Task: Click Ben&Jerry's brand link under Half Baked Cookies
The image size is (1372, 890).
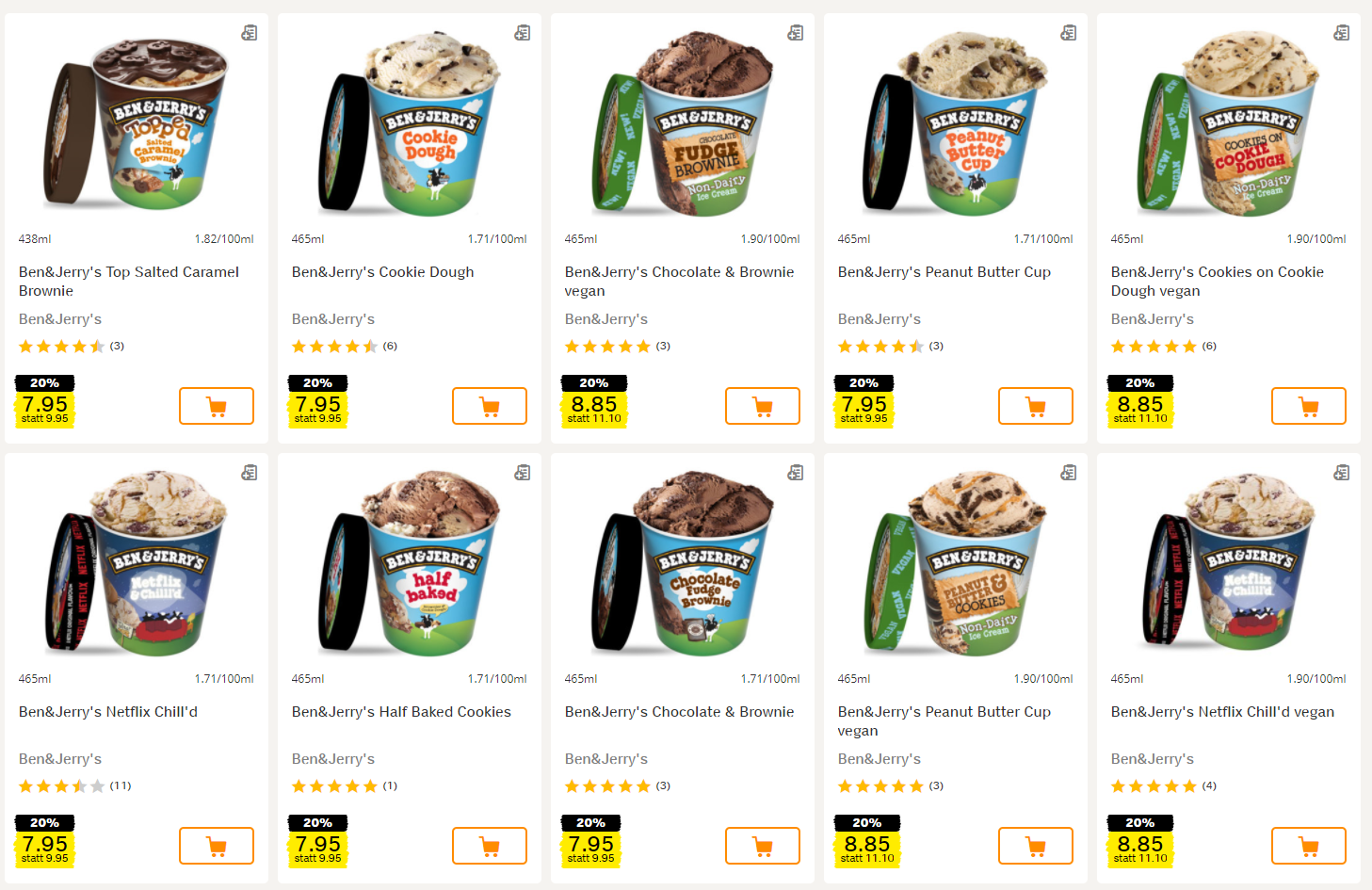Action: click(x=333, y=759)
